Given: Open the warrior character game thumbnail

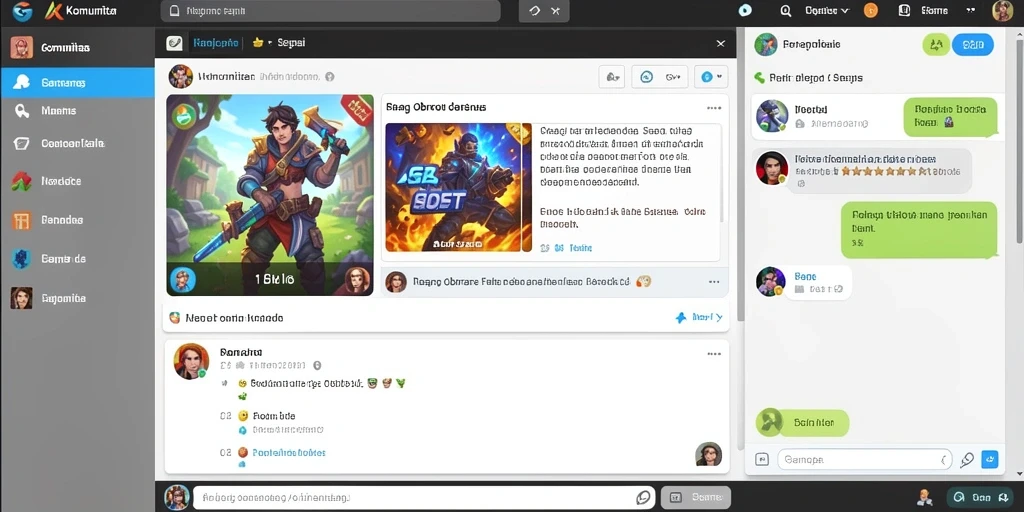Looking at the screenshot, I should coord(270,195).
